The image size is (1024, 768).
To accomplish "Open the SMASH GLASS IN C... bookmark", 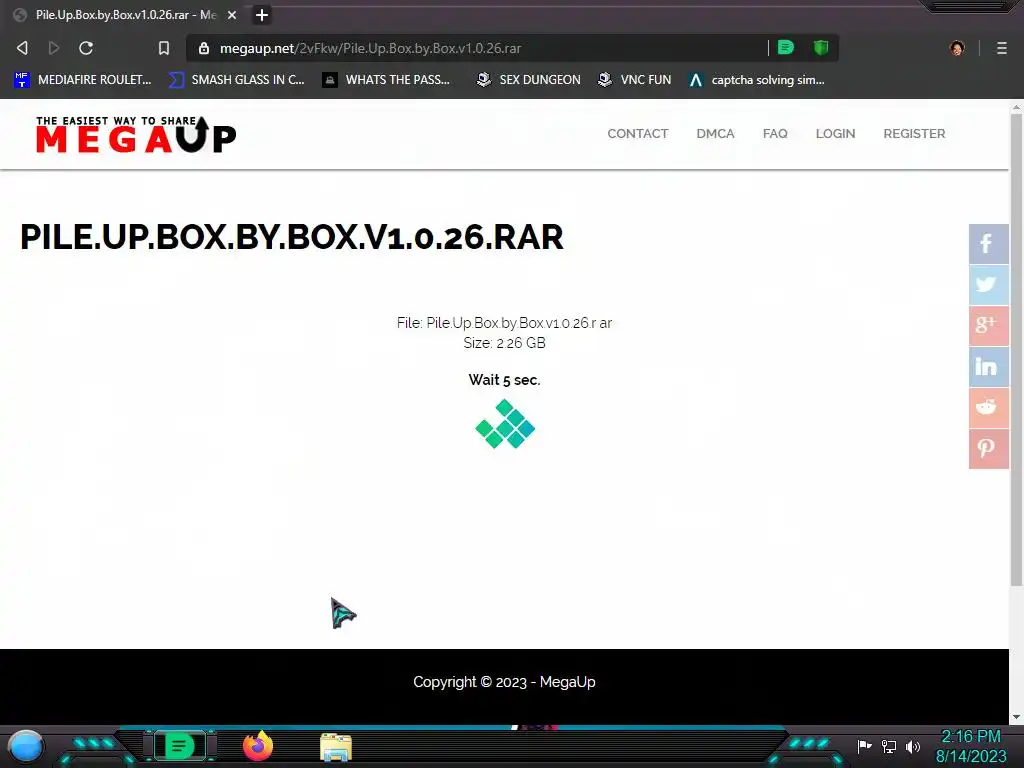I will click(236, 80).
